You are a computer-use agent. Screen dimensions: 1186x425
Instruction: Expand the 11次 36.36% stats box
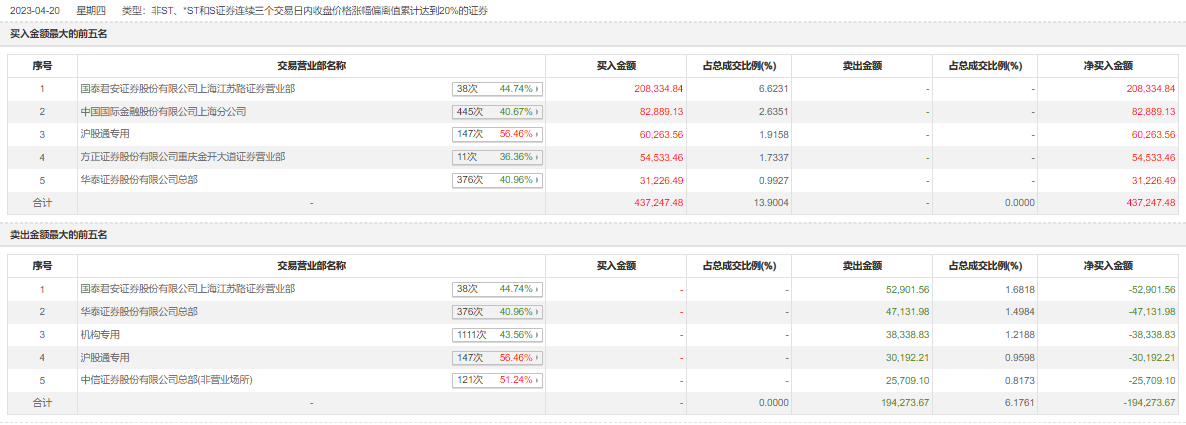497,158
